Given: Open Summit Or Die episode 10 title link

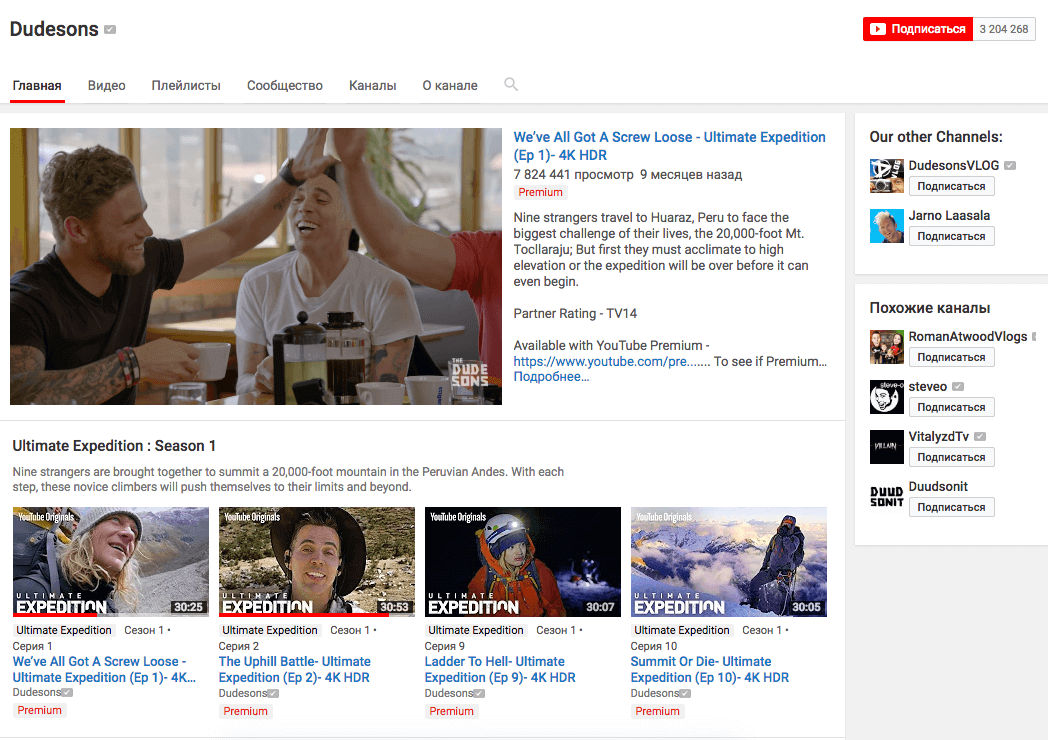Looking at the screenshot, I should [710, 669].
